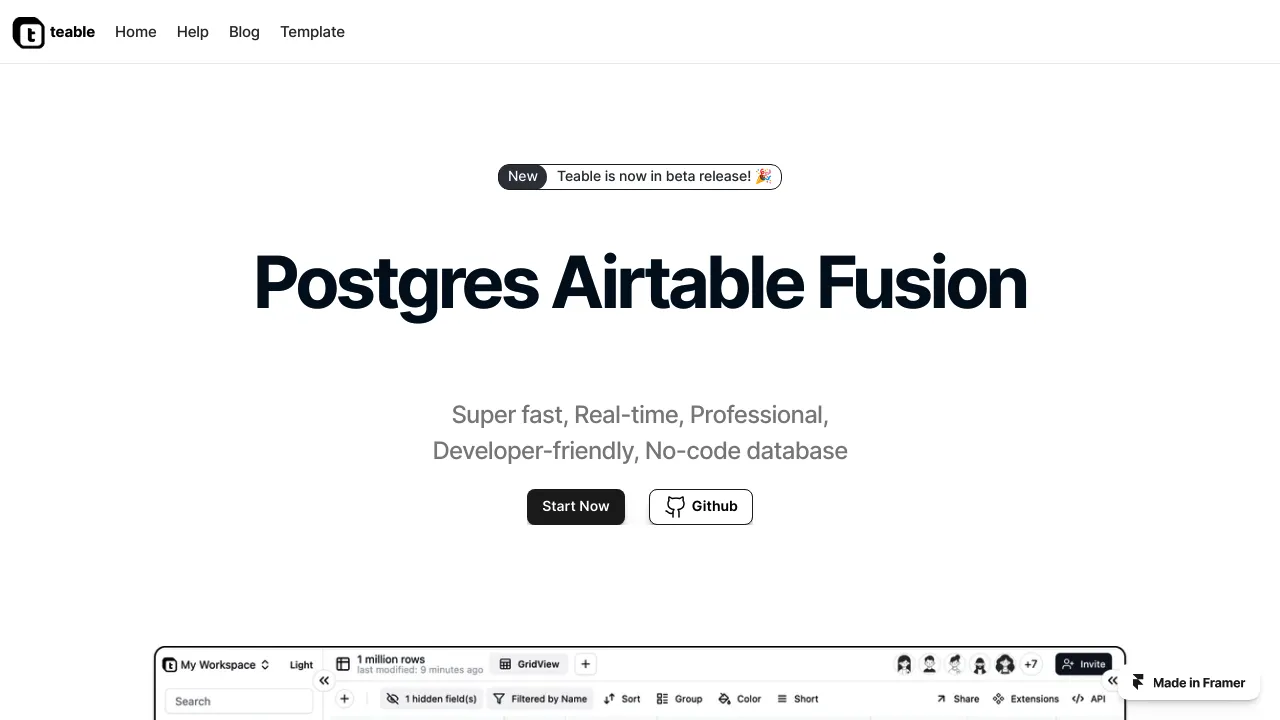Click the 'Postgres Airtable Fusion' headline
The height and width of the screenshot is (720, 1280).
coord(640,283)
